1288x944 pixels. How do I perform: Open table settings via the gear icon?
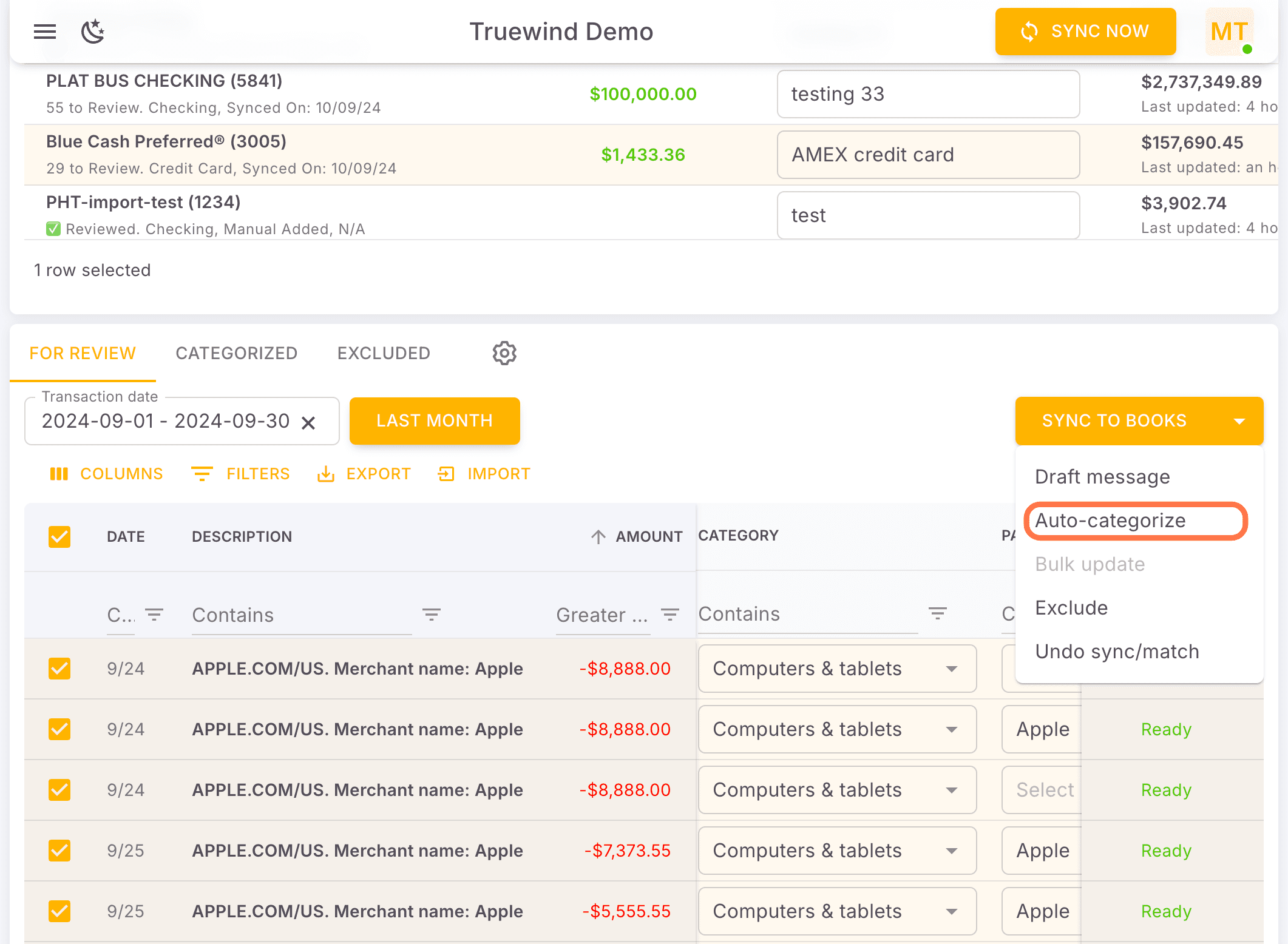[504, 353]
